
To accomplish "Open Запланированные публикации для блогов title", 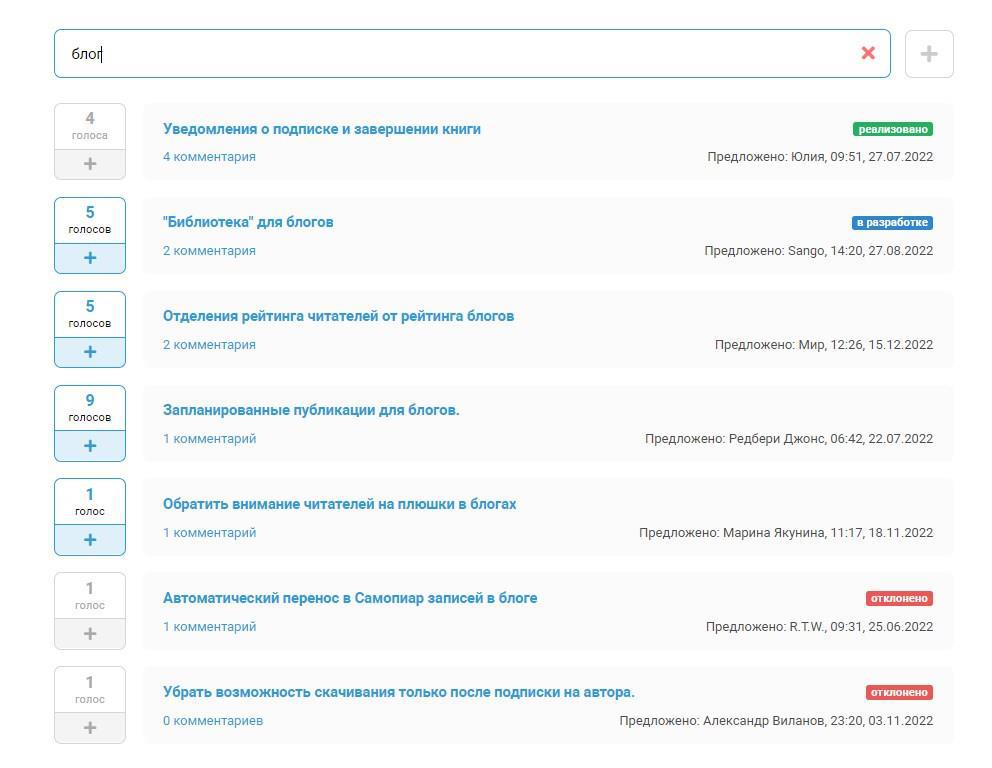I will coord(311,410).
